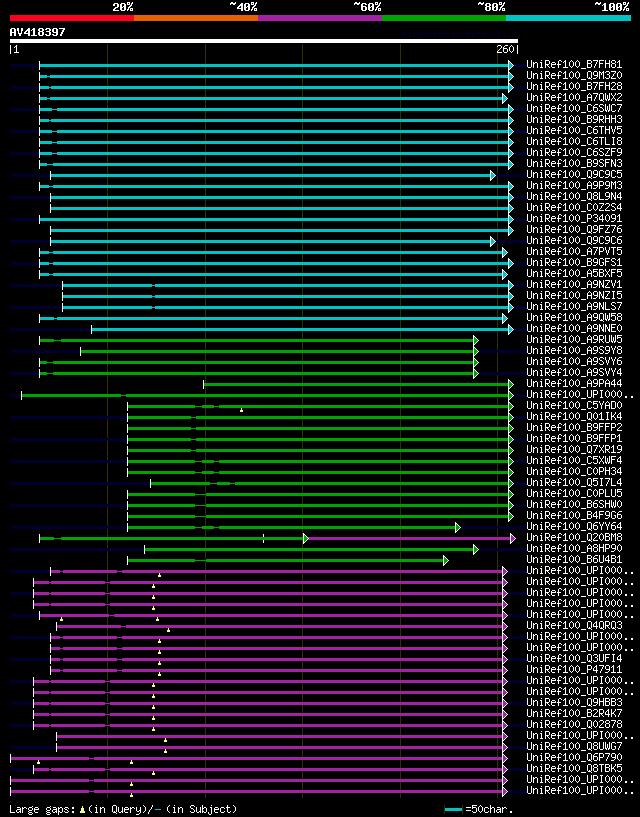The width and height of the screenshot is (640, 817).
Task: Click the end position label 260
Action: click(505, 49)
